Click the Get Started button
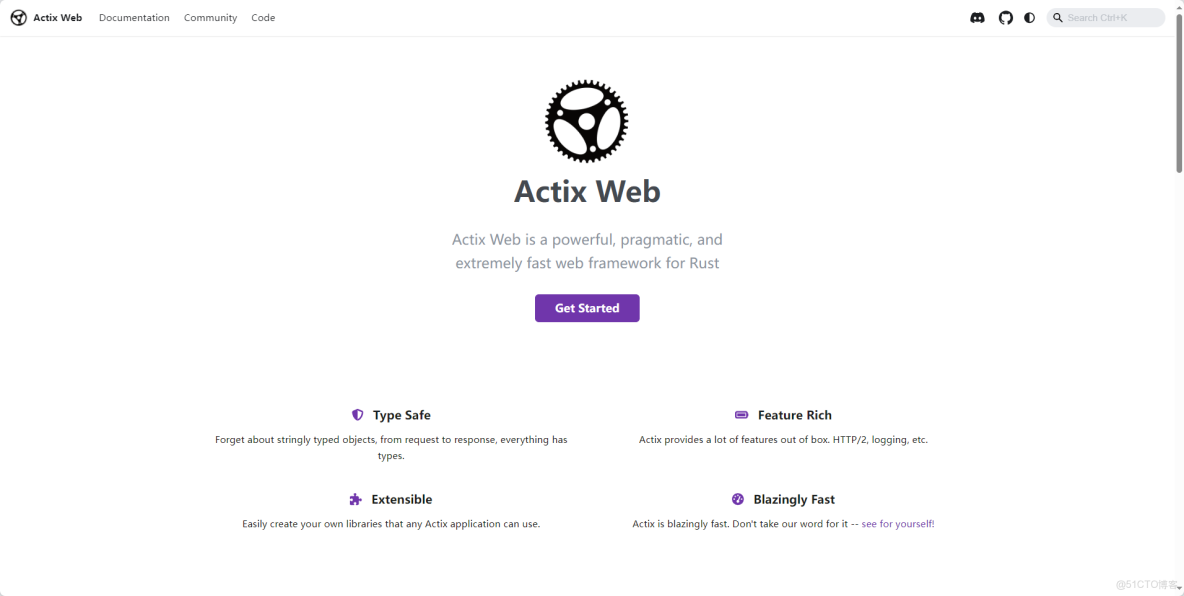This screenshot has width=1184, height=596. (587, 308)
